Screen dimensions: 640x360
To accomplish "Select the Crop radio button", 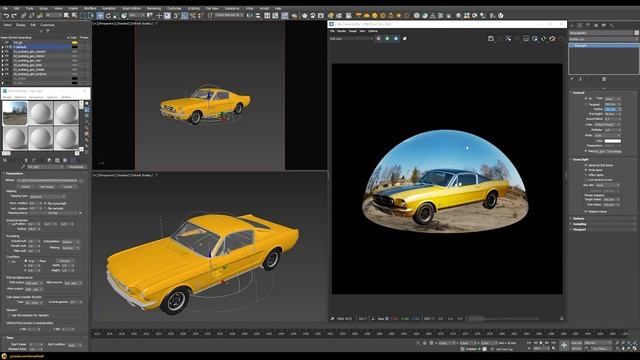I will tap(26, 261).
